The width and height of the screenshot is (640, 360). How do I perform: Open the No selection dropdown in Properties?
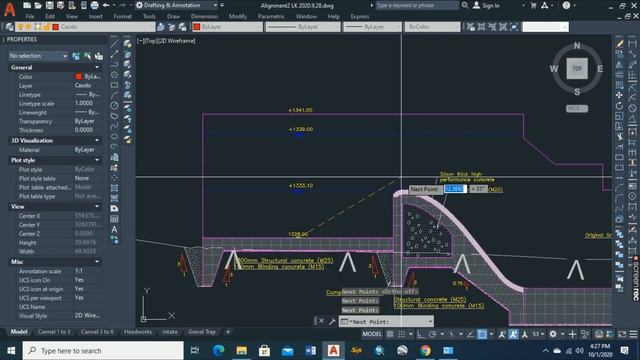[x=38, y=56]
